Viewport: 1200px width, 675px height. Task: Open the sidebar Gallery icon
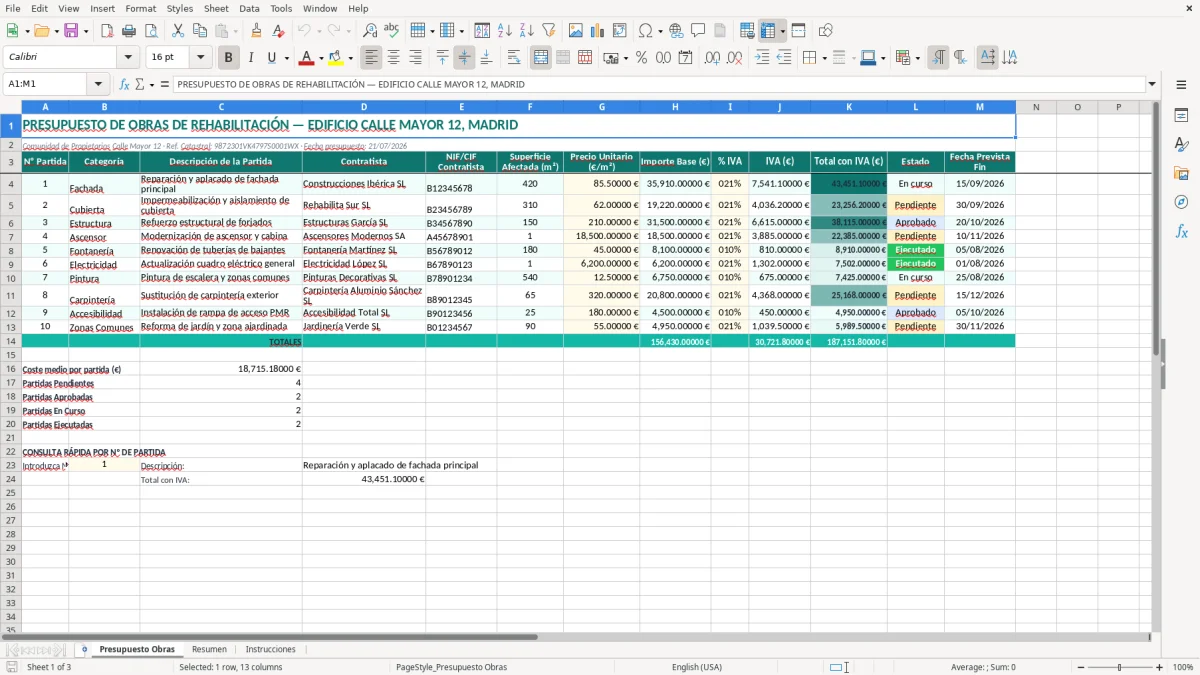[x=1181, y=173]
